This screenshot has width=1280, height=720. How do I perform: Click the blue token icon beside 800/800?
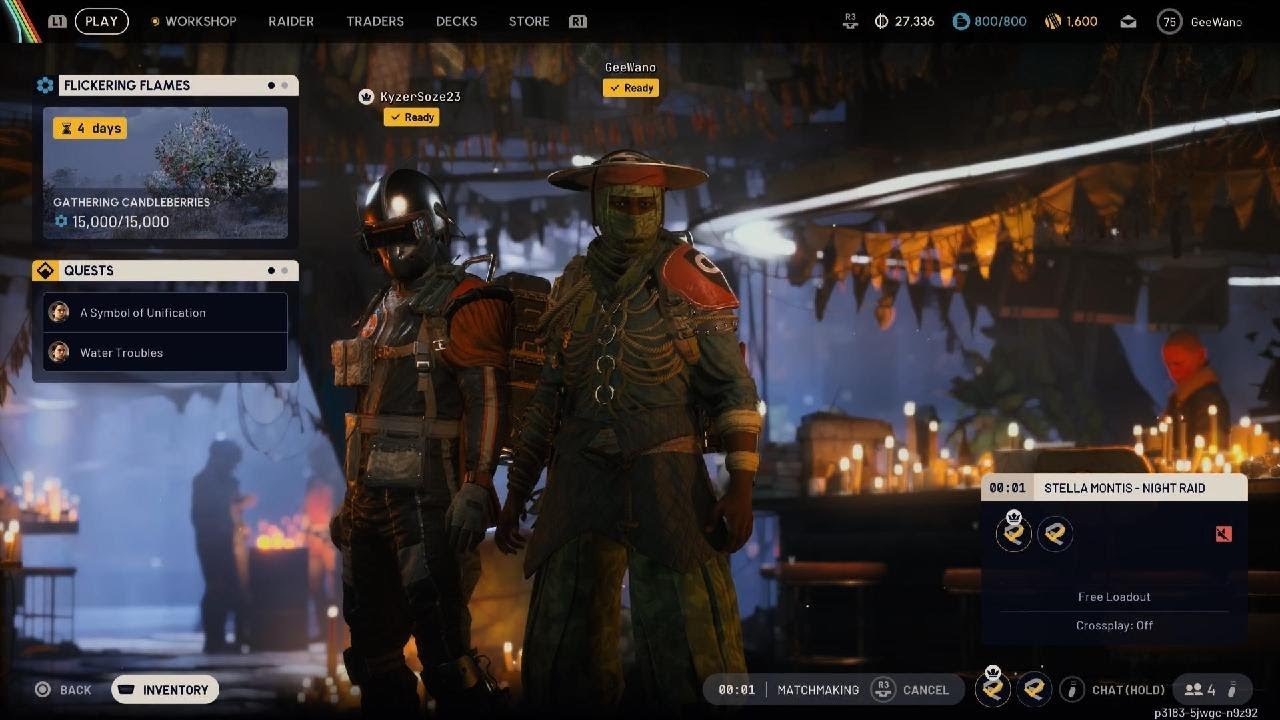click(961, 21)
